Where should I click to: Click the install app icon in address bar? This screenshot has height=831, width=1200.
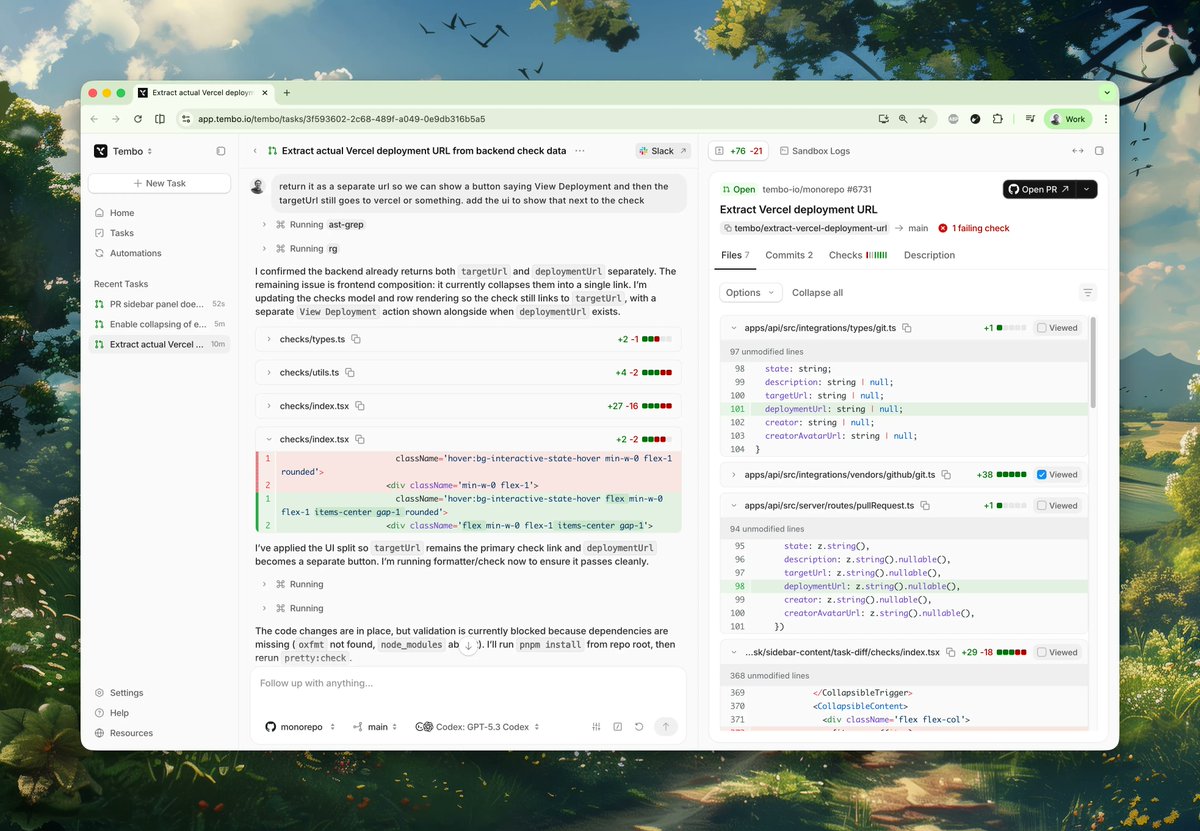(x=883, y=118)
